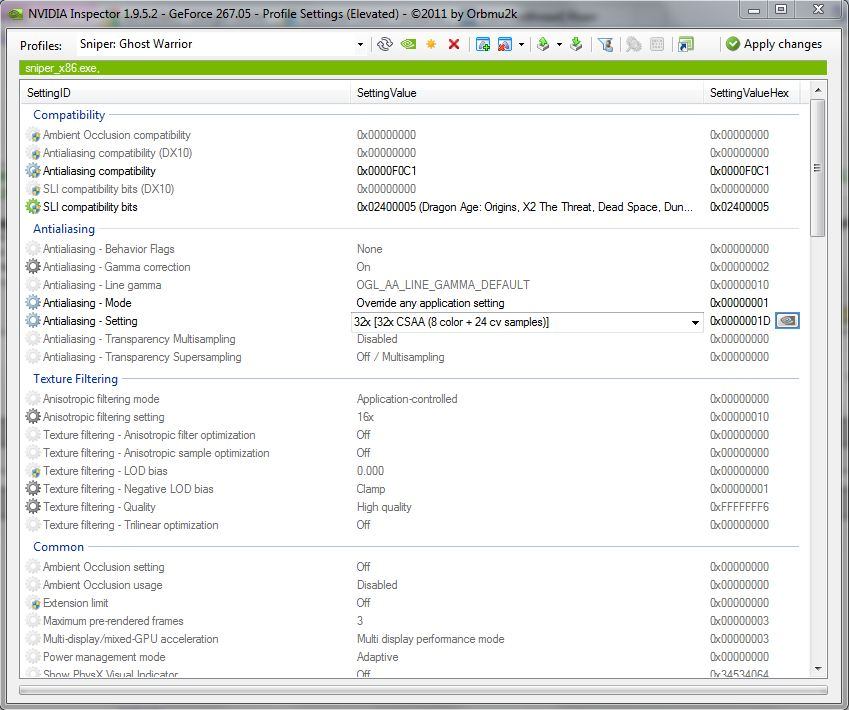Screen dimensions: 849x710
Task: Click Apply changes button
Action: [x=773, y=44]
